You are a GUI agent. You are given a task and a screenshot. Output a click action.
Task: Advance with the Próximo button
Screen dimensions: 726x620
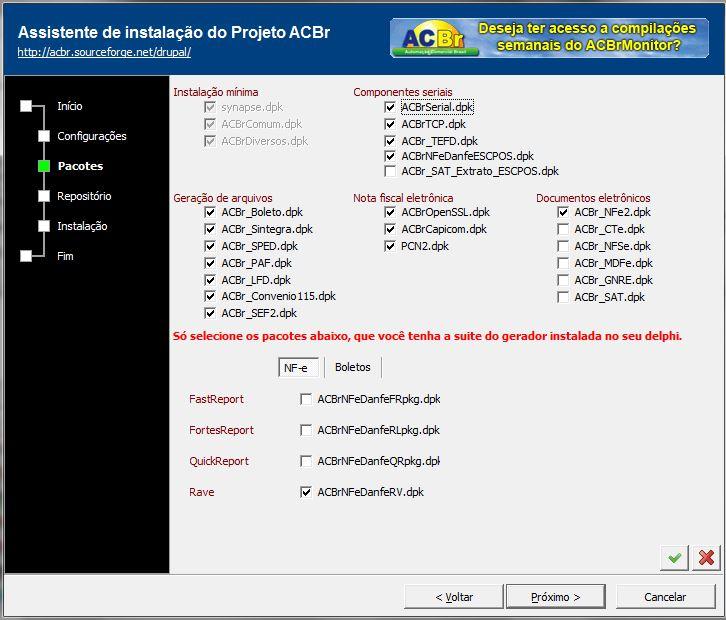tap(556, 597)
